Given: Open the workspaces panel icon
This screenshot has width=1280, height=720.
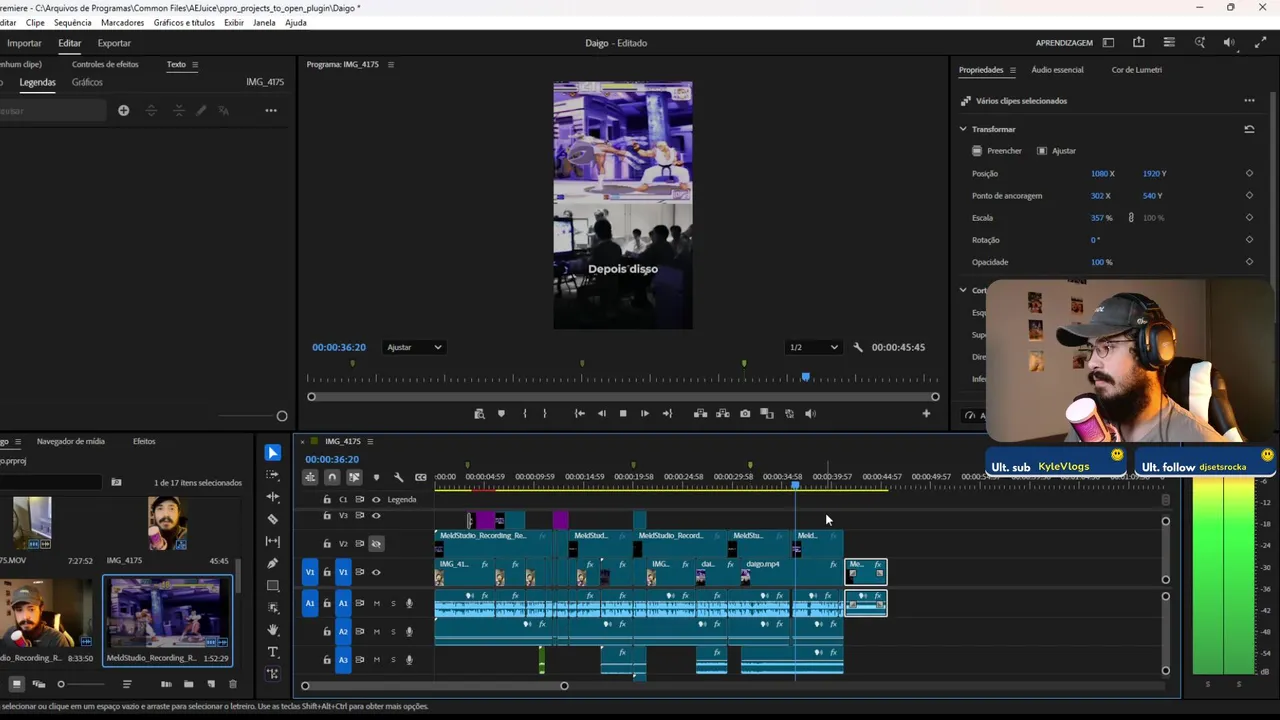Looking at the screenshot, I should click(1108, 43).
